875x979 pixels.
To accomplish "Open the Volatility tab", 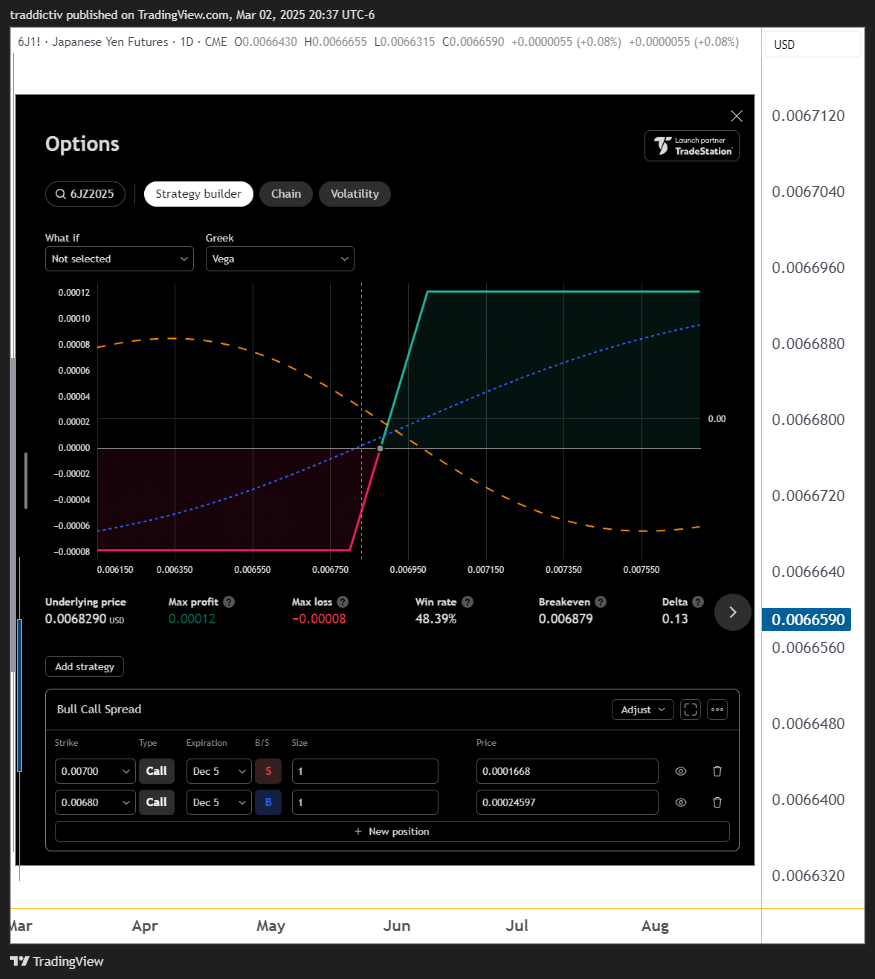I will (x=355, y=194).
